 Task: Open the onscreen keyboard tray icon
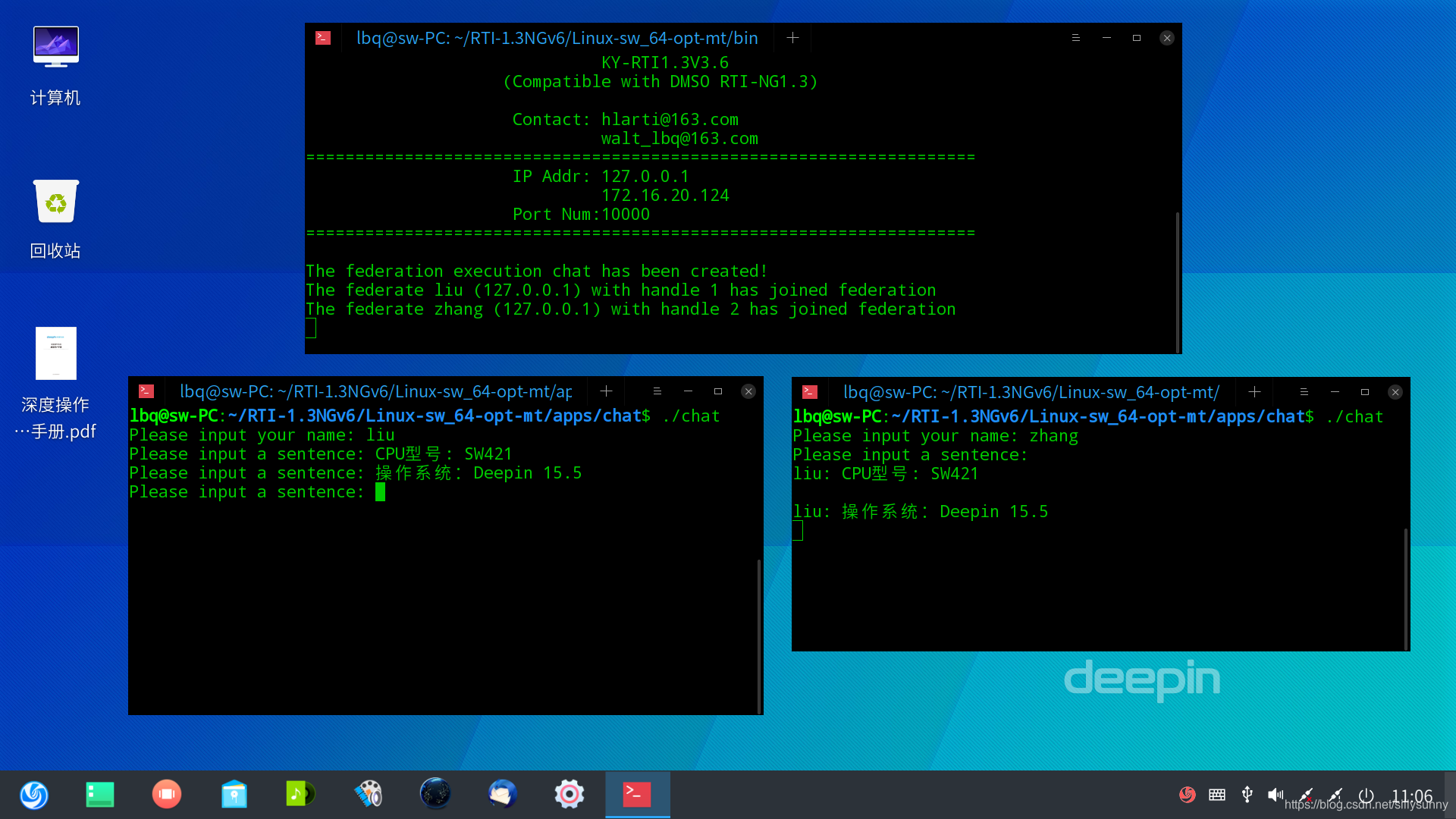pos(1217,795)
